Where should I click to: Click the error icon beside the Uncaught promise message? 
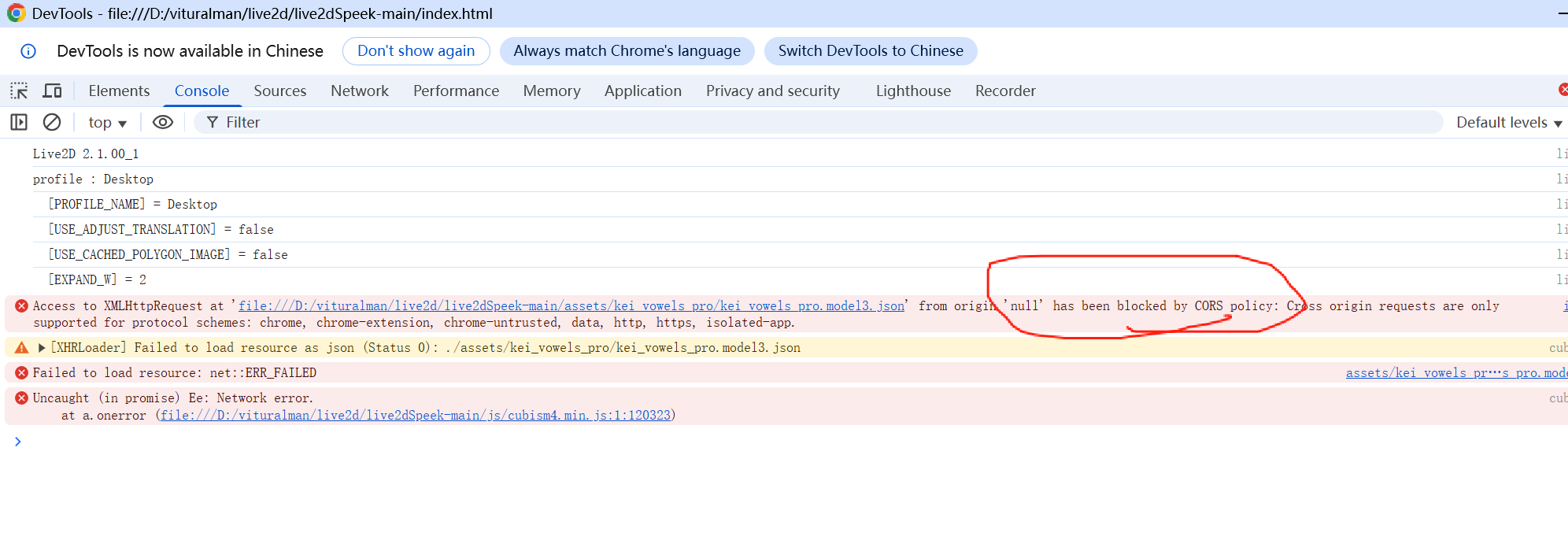[22, 398]
